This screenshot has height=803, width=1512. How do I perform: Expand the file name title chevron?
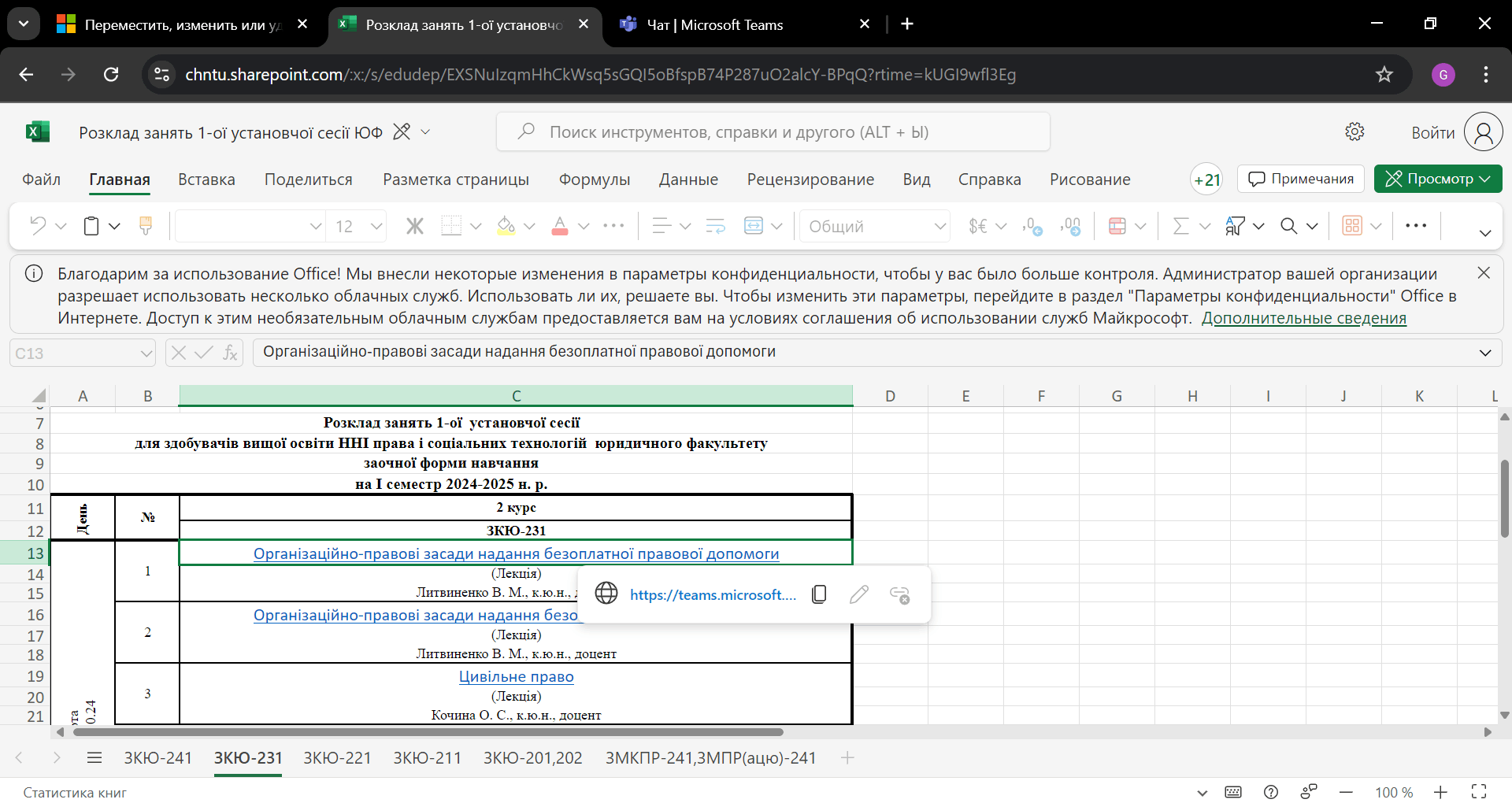(x=425, y=131)
